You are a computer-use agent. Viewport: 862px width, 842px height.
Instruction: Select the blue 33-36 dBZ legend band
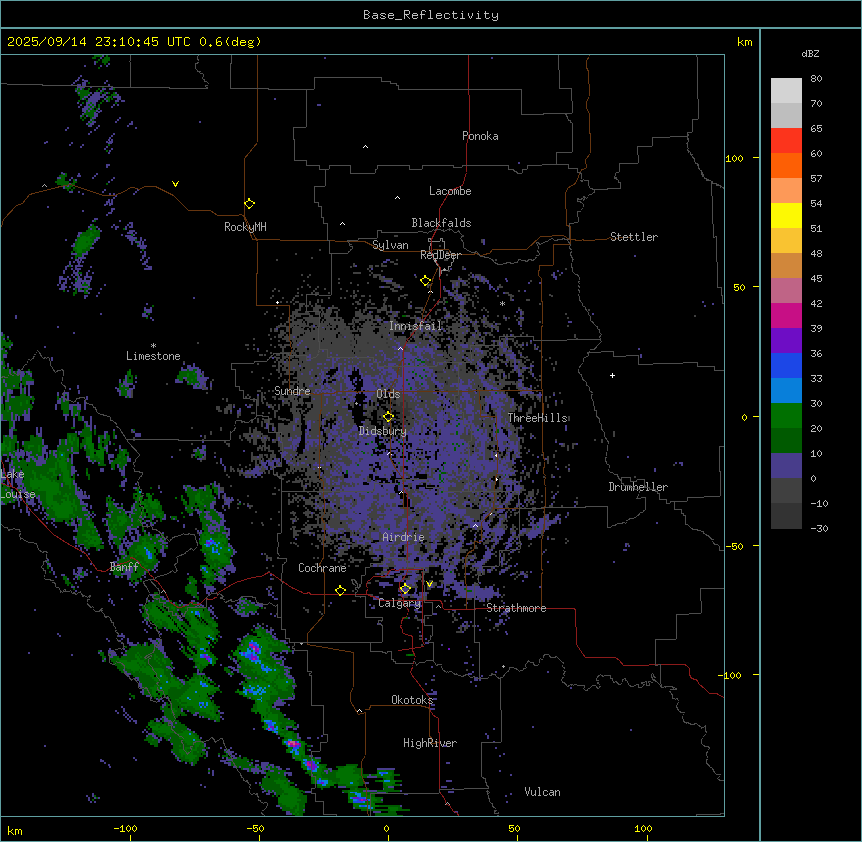[x=786, y=365]
